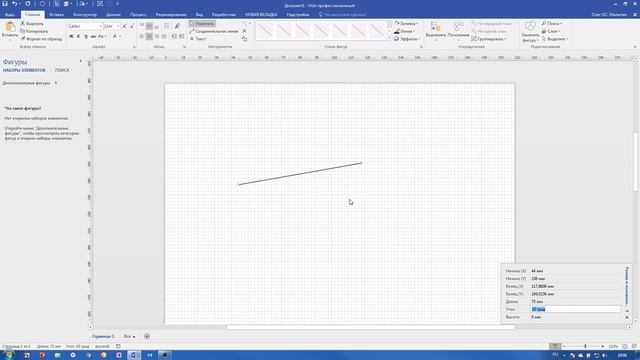Switch to the Разработчик ribbon tab
Viewport: 640px width, 360px height.
pyautogui.click(x=223, y=14)
